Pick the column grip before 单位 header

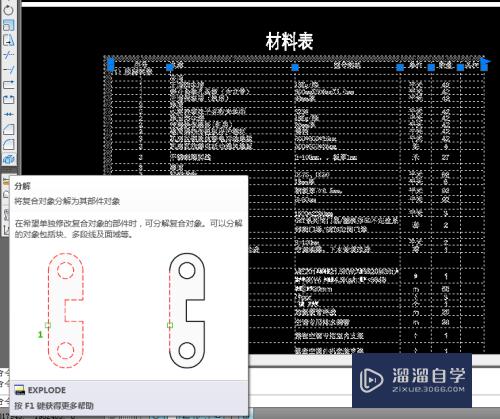coord(400,68)
